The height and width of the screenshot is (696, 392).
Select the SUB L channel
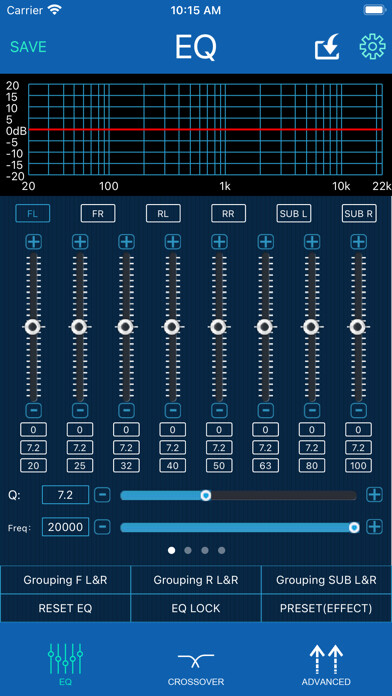[293, 214]
